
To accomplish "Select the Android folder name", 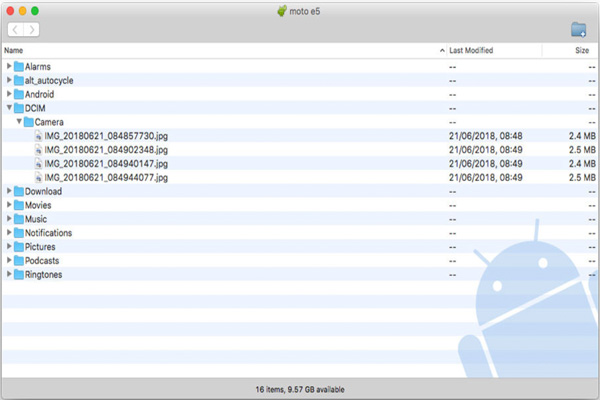I will [x=39, y=94].
